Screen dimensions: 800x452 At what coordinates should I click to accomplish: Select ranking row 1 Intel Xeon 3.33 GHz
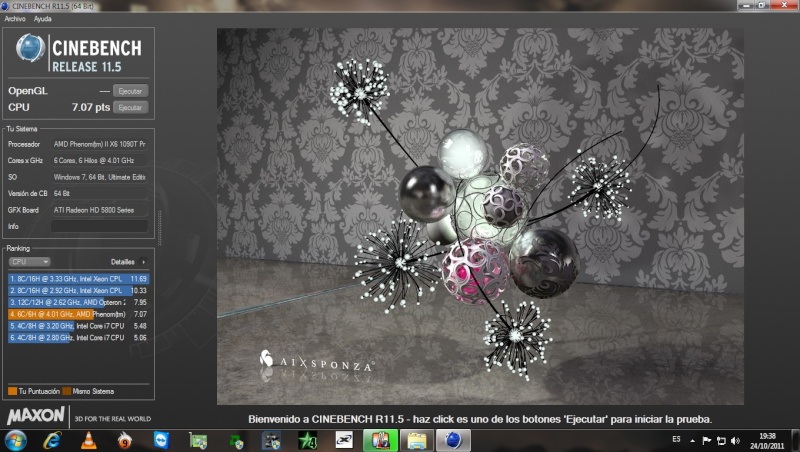click(79, 279)
